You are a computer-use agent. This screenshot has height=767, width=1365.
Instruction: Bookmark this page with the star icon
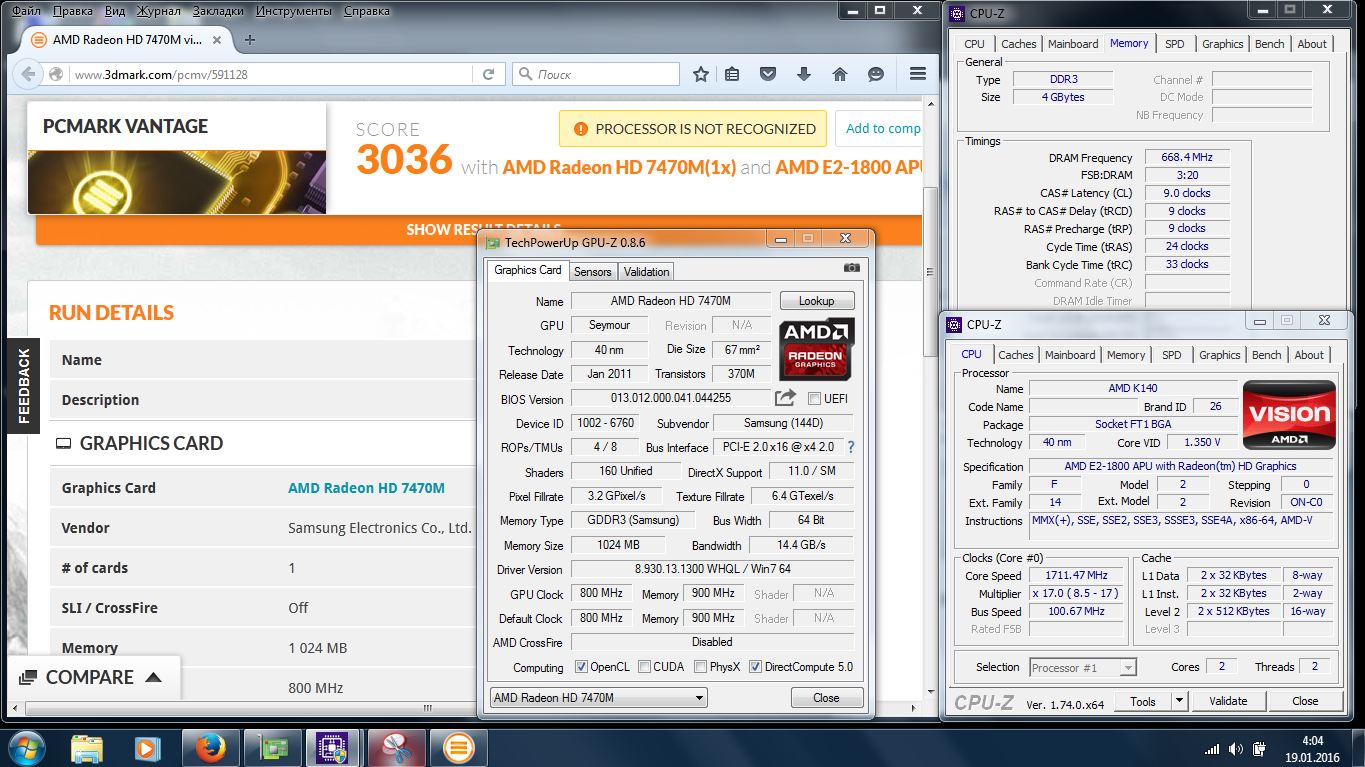coord(701,74)
